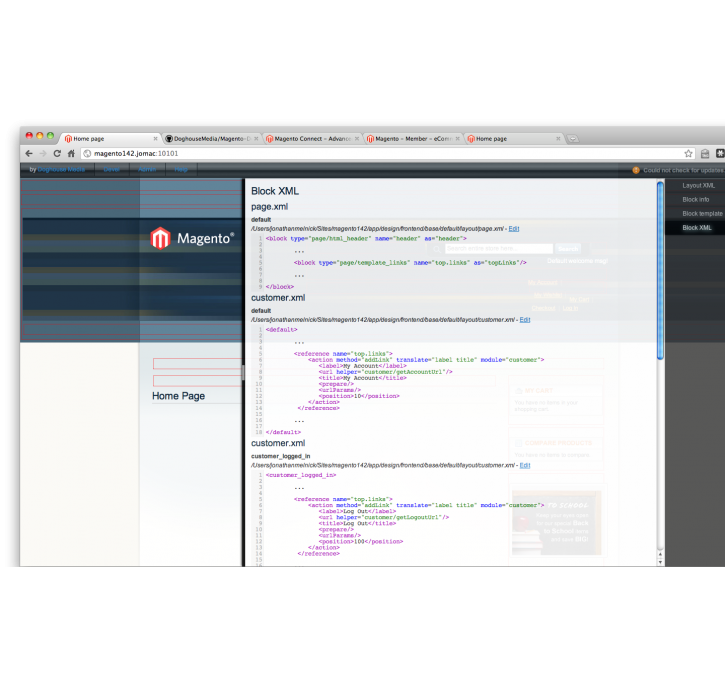The height and width of the screenshot is (680, 725).
Task: Switch to the DoghouseMedia/Magento tab
Action: coord(212,139)
